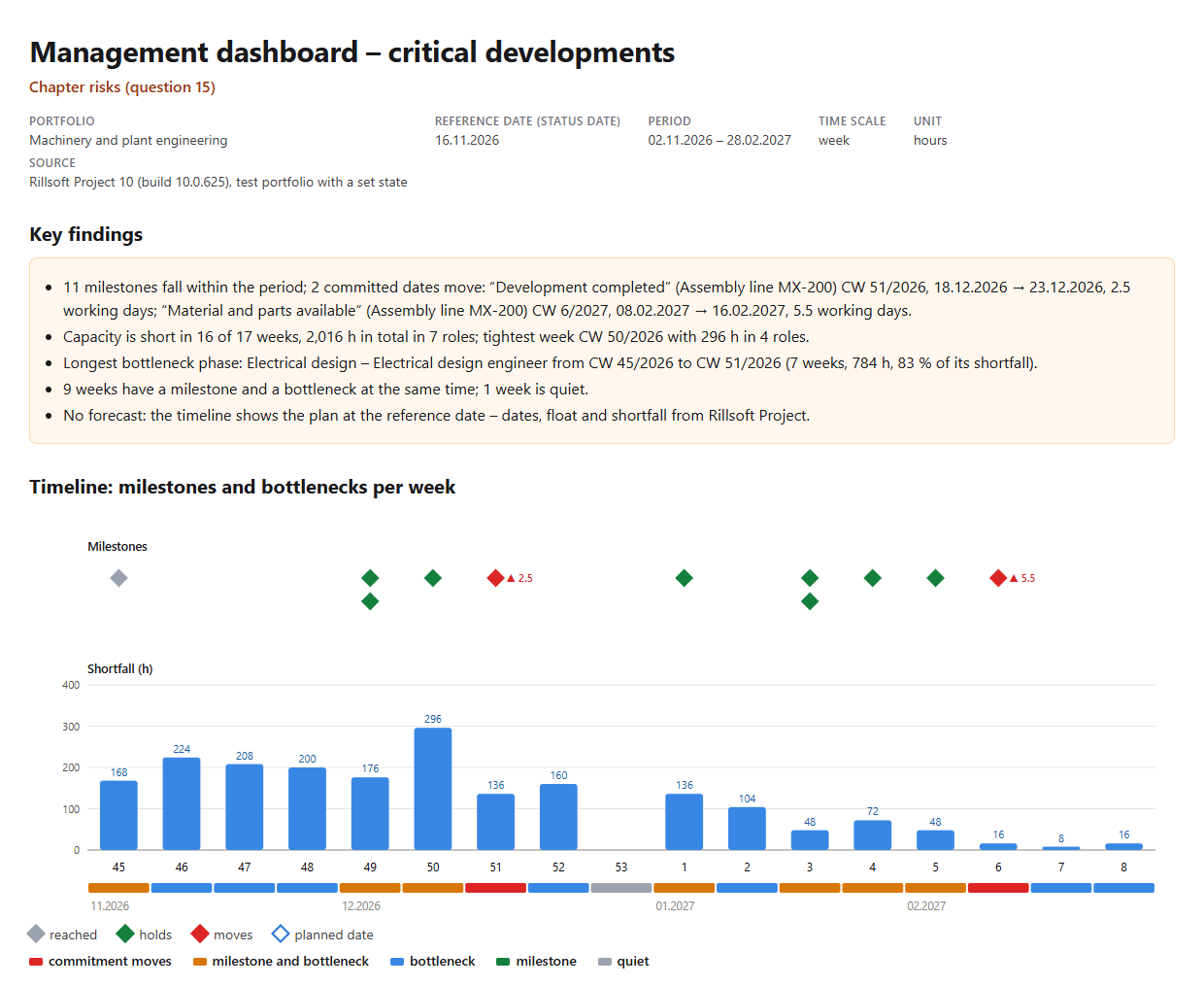The image size is (1204, 986).
Task: Click the 'Rillsoft Project 10' source line
Action: coord(218,183)
